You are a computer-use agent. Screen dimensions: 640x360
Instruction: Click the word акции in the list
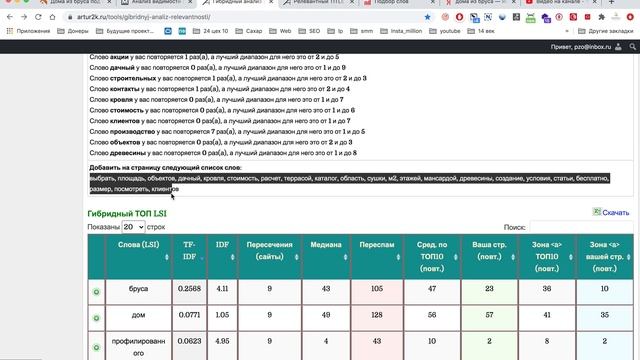pos(119,57)
